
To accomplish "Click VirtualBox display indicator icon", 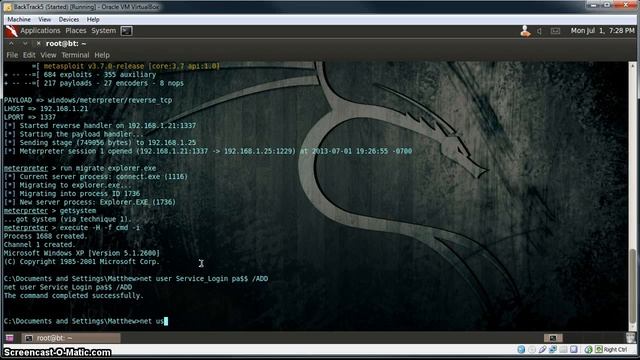I will pos(574,349).
